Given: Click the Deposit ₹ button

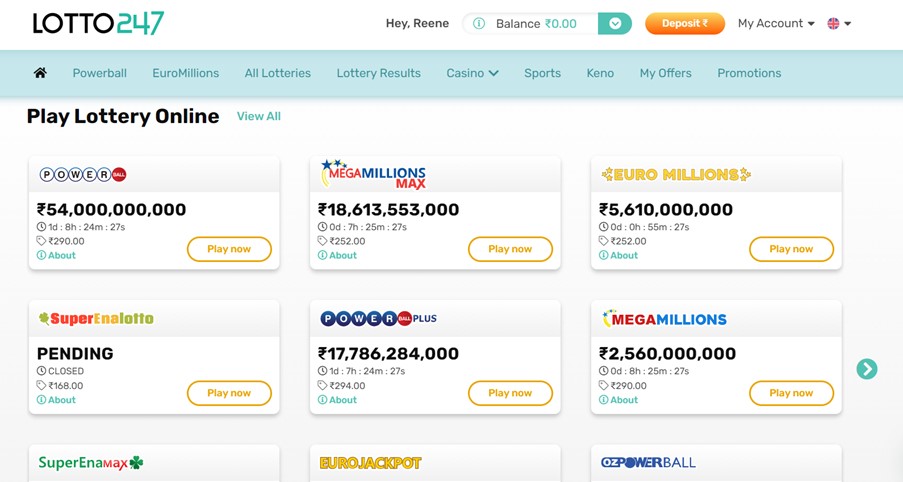Looking at the screenshot, I should click(x=685, y=24).
